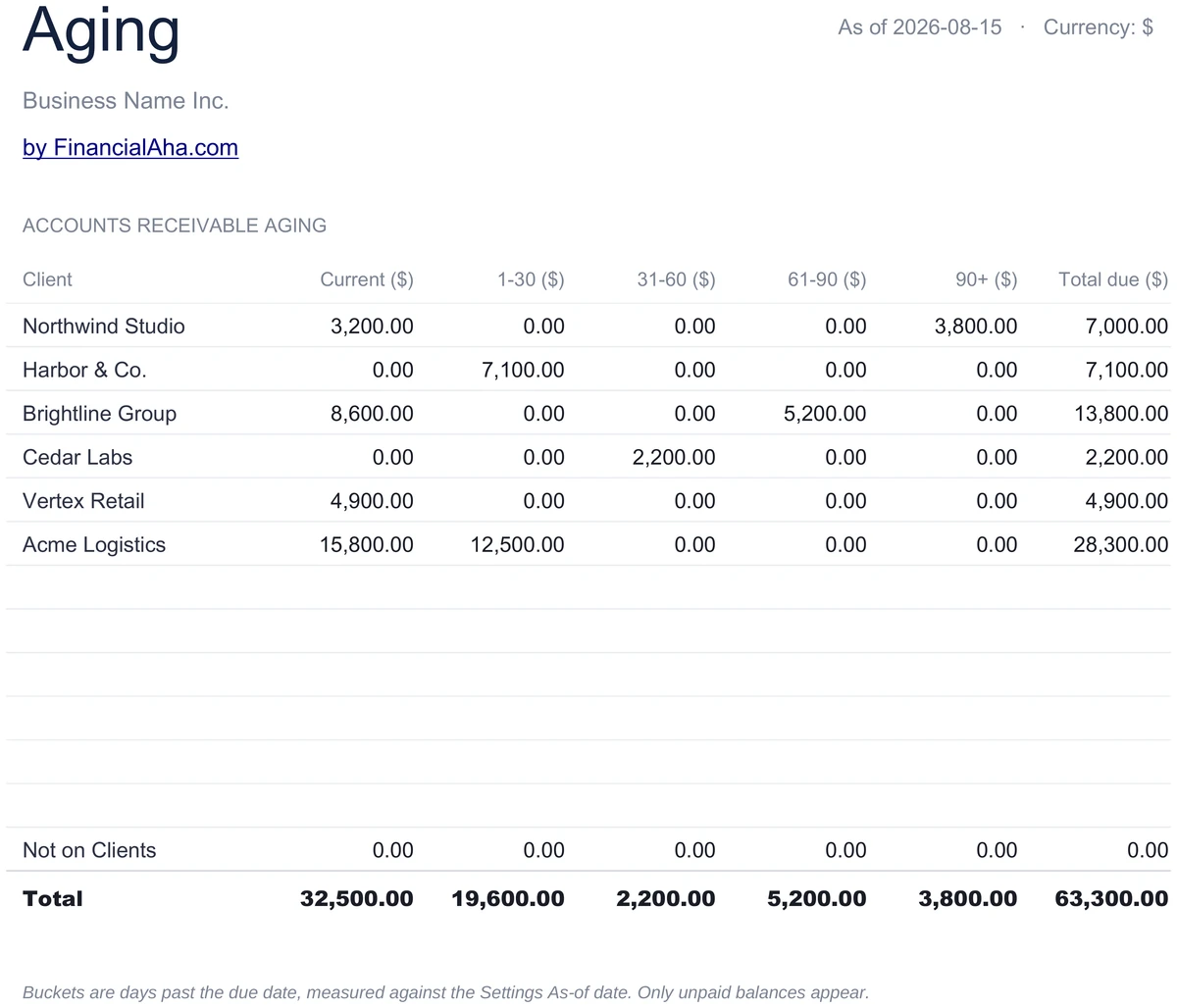Select the Brightline Group client name
Screen dimensions: 1177x1008
[x=99, y=414]
